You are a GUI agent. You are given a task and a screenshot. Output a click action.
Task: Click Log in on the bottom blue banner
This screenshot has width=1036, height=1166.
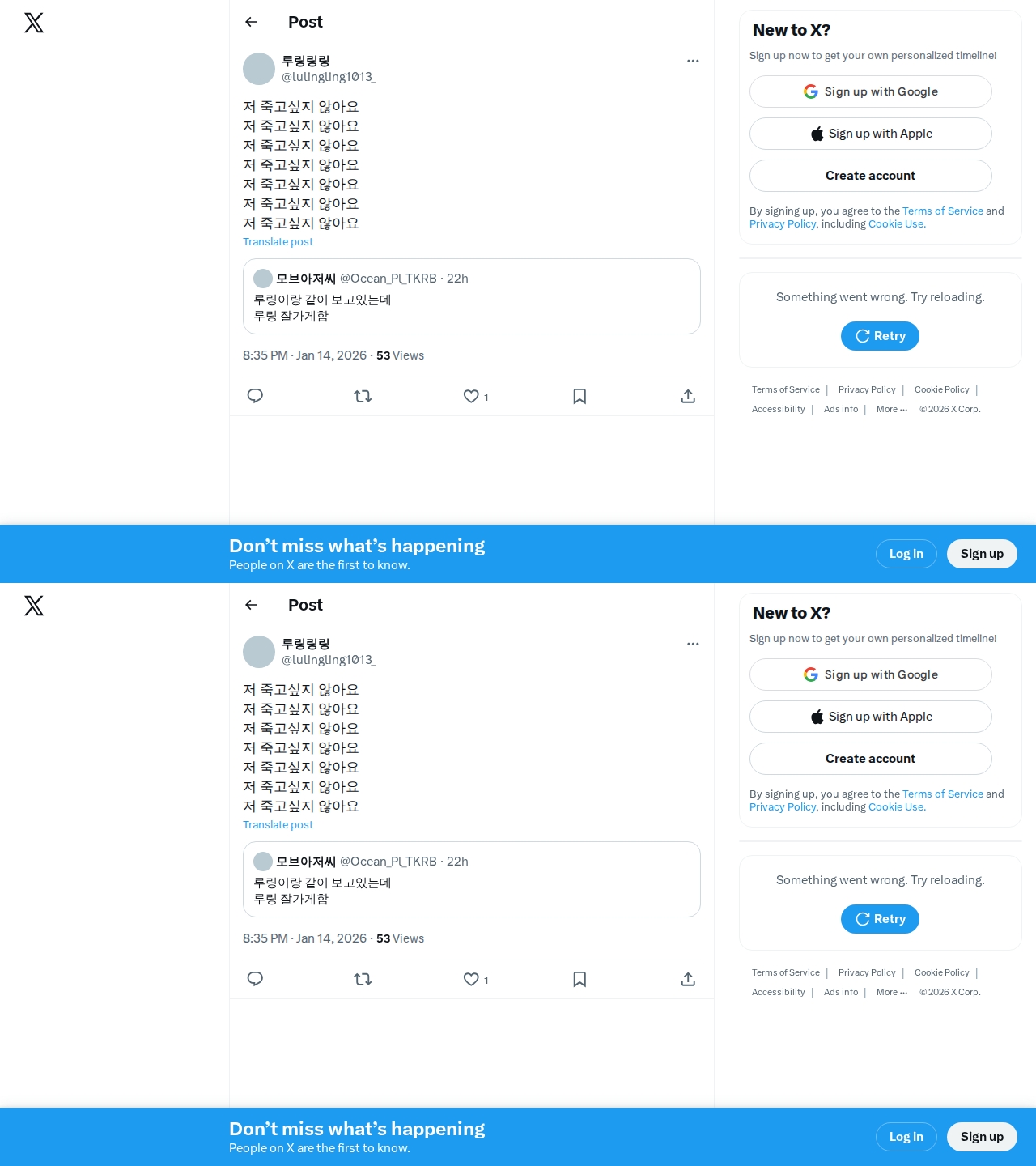coord(906,1137)
